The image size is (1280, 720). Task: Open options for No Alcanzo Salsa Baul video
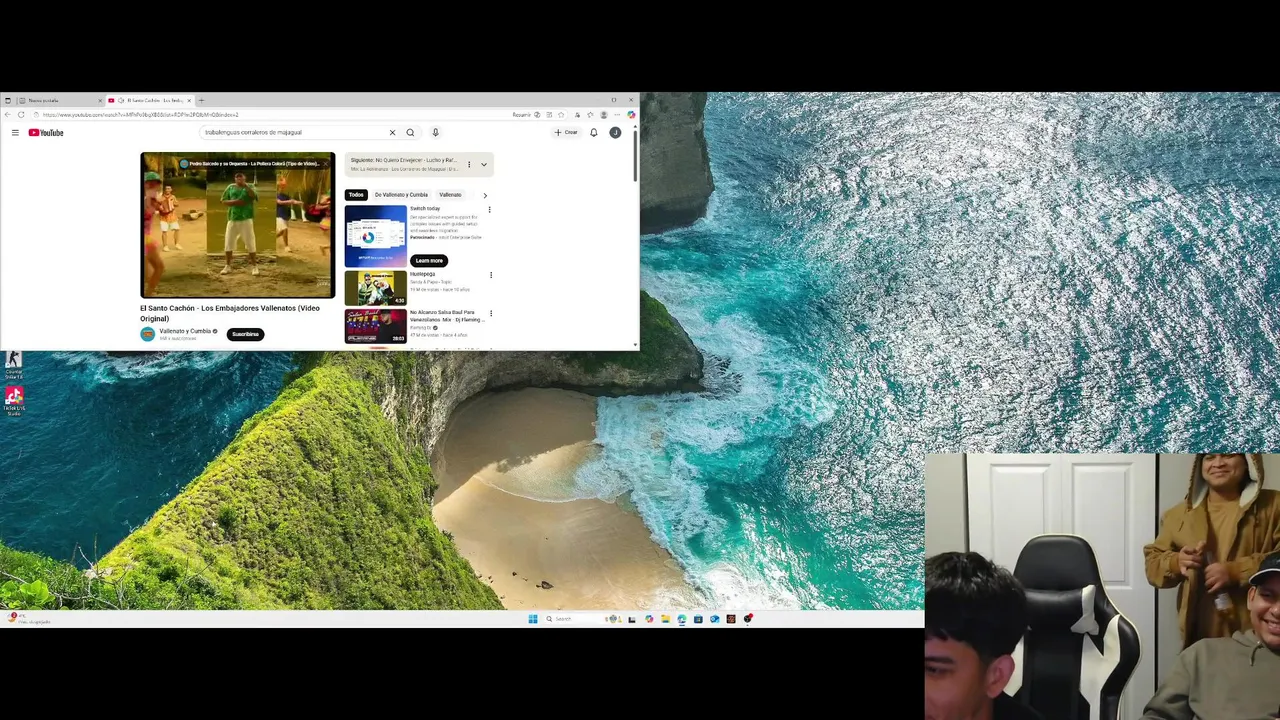pyautogui.click(x=490, y=314)
